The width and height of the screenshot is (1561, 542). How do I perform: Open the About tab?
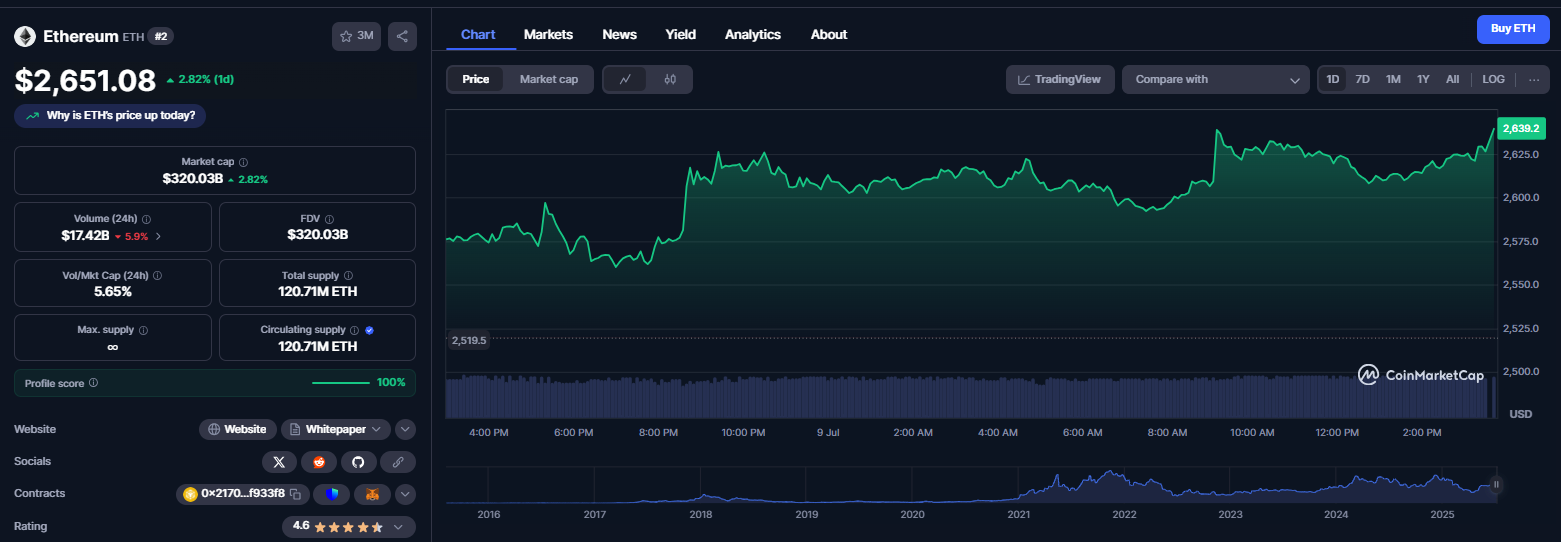pyautogui.click(x=829, y=34)
